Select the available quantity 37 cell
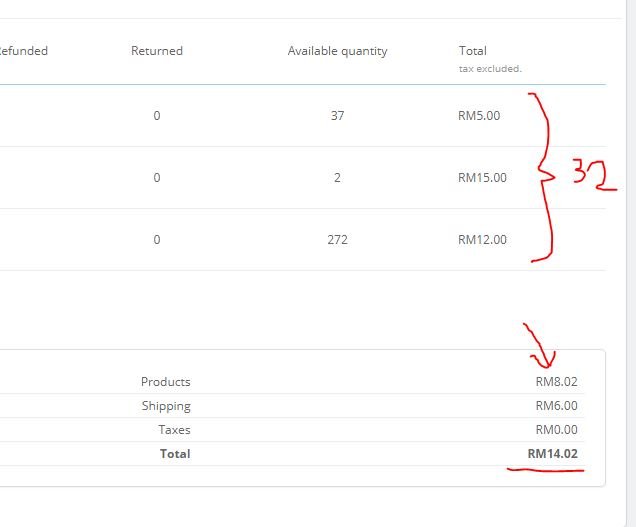The width and height of the screenshot is (636, 527). point(337,116)
